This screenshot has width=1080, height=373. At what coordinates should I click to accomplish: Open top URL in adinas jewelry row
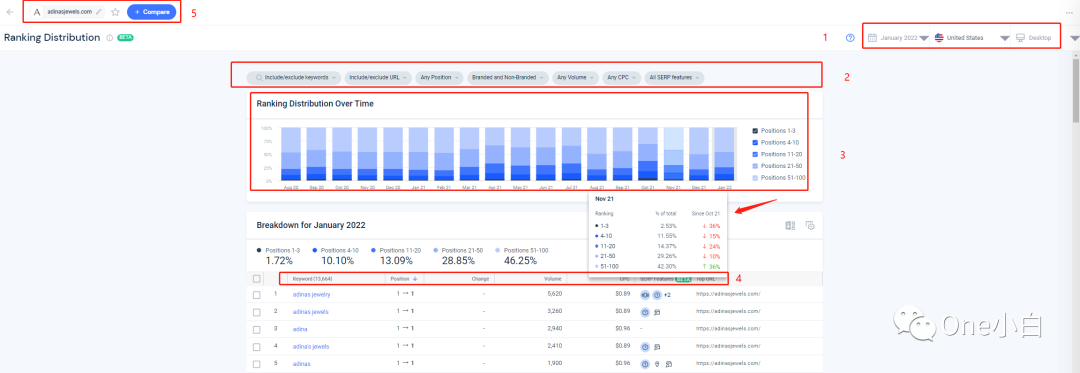click(729, 295)
